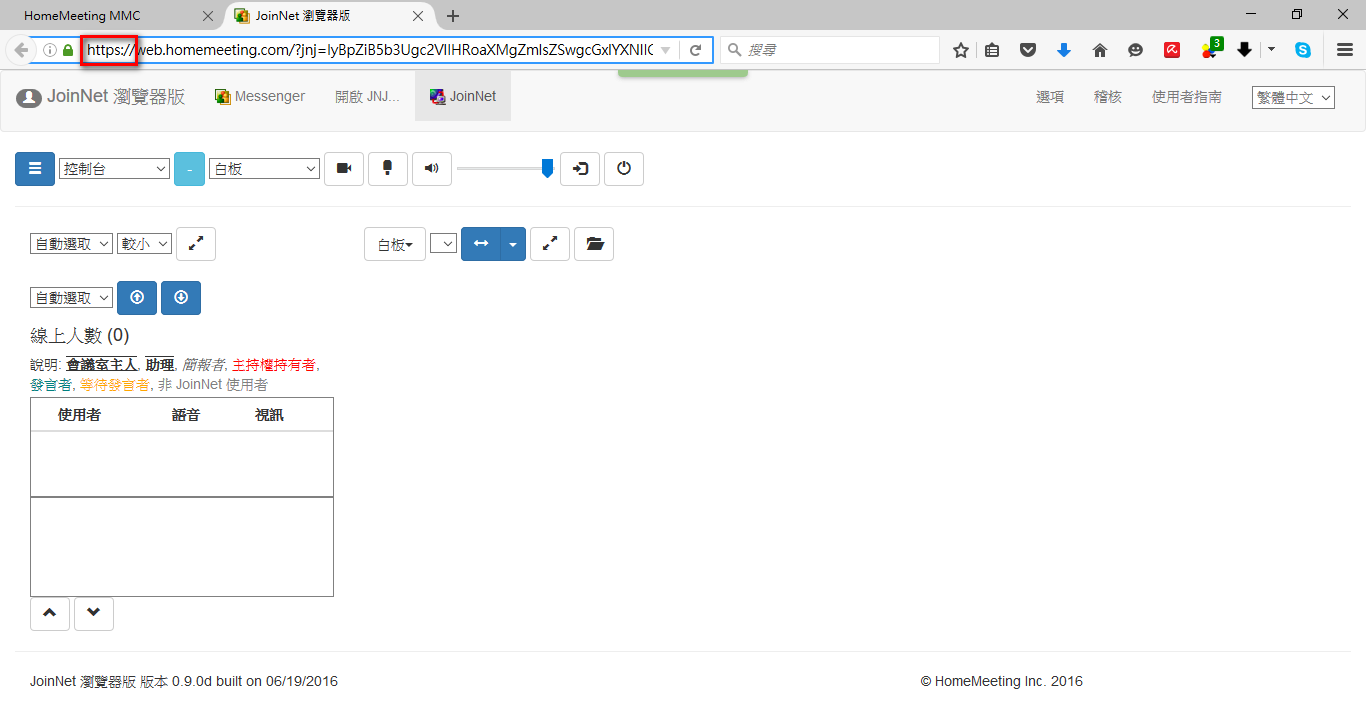Open the Firefox hamburger menu
Image resolution: width=1366 pixels, height=728 pixels.
[x=1345, y=50]
